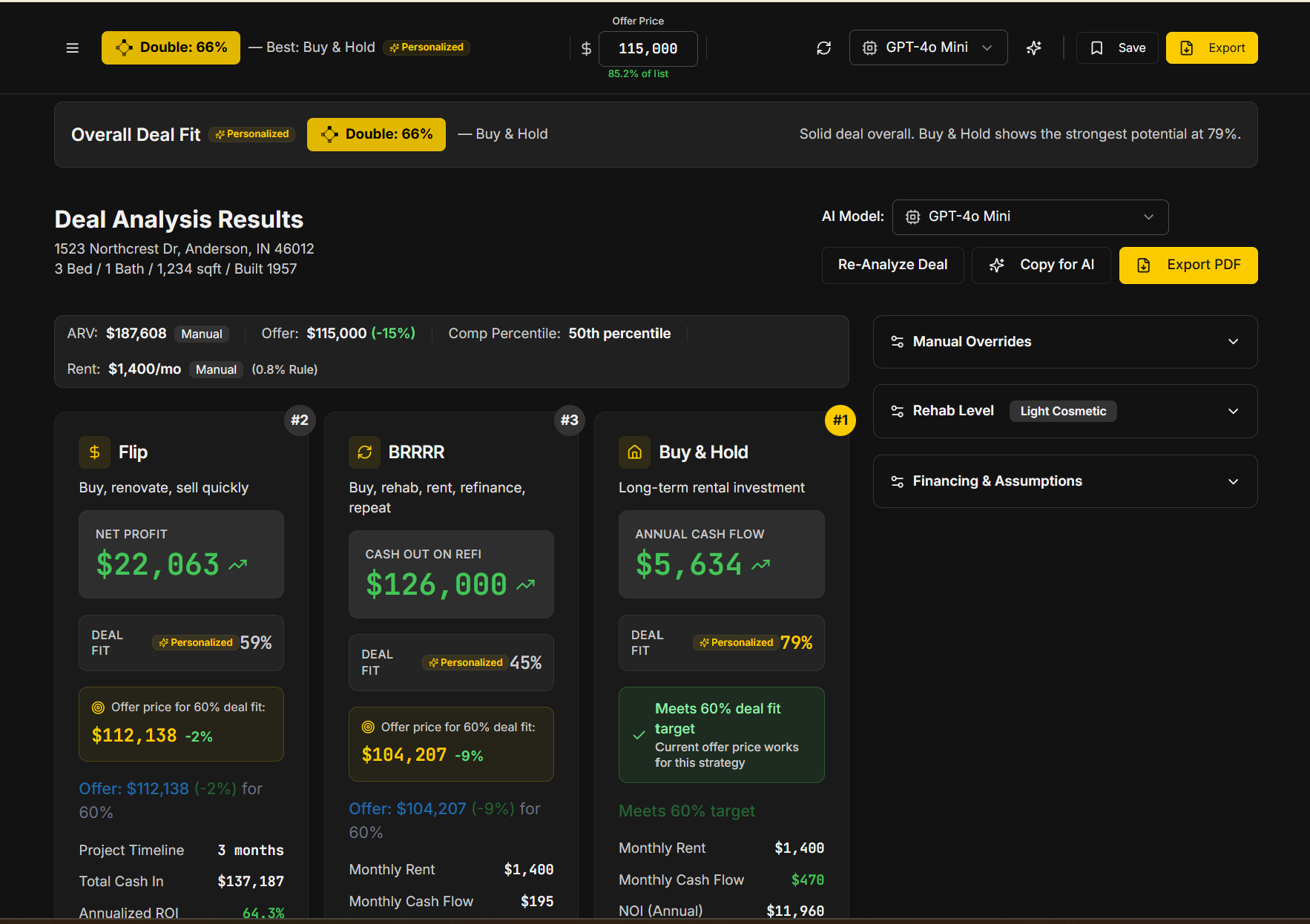The width and height of the screenshot is (1310, 924).
Task: Click Meets 60% target green text
Action: tap(687, 811)
